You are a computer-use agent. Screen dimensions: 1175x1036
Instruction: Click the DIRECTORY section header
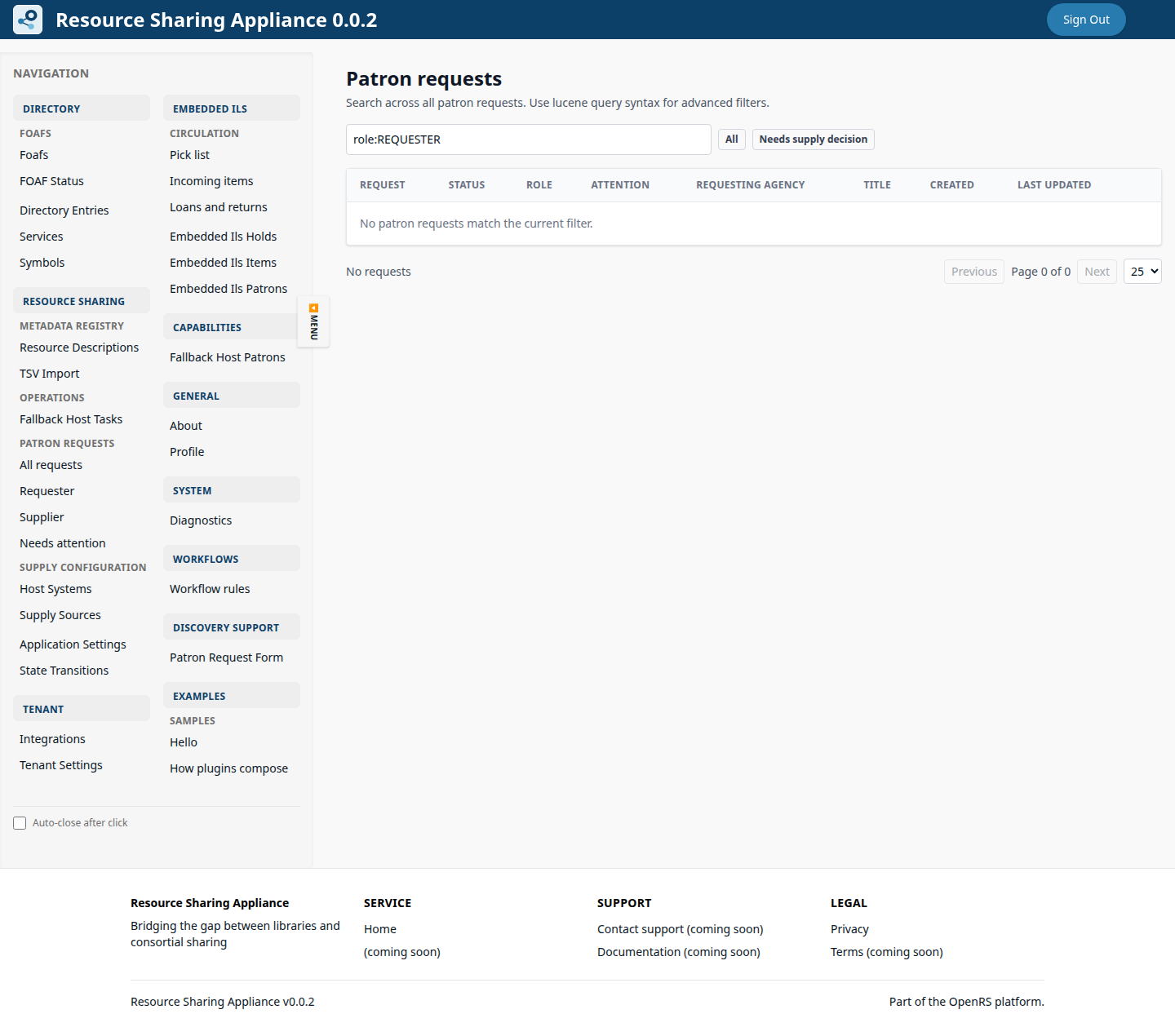82,108
